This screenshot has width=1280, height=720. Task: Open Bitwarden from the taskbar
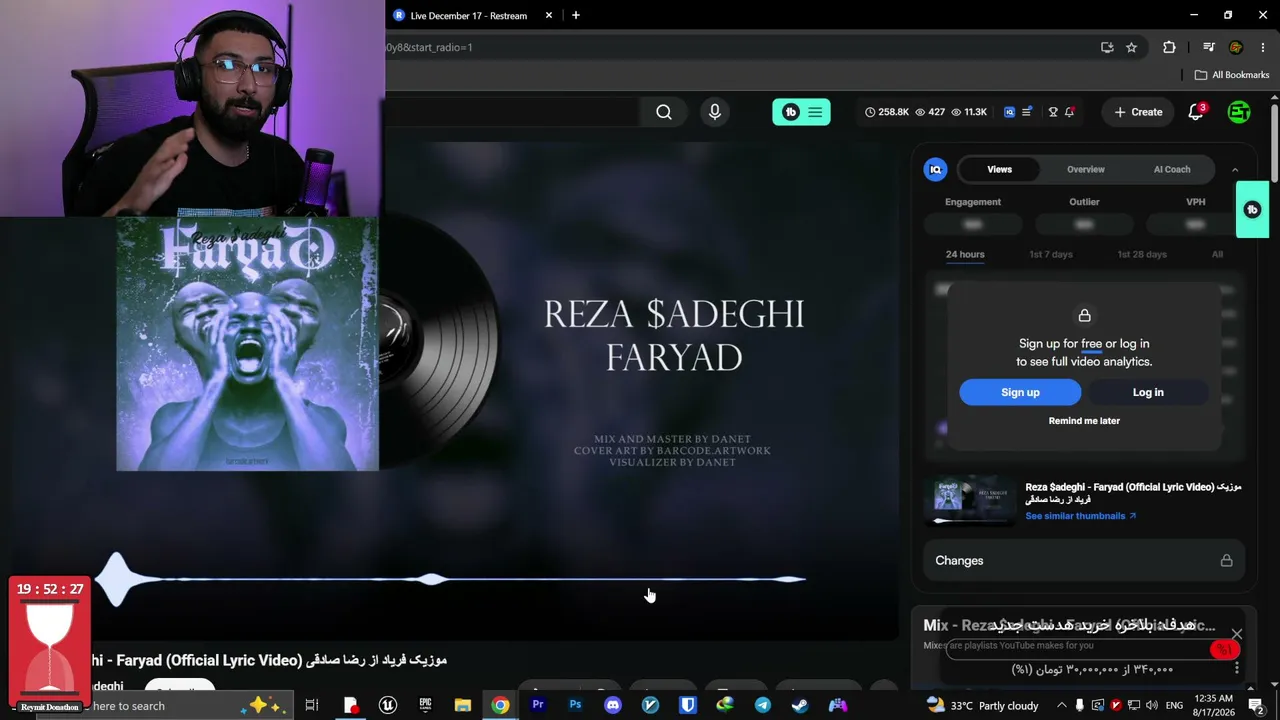(688, 705)
